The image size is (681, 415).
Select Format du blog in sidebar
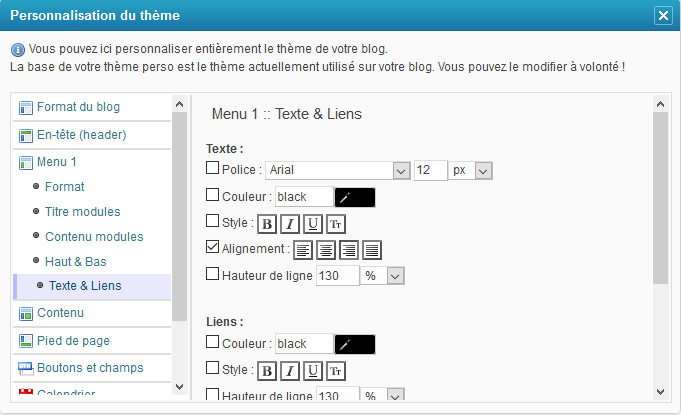(x=78, y=107)
